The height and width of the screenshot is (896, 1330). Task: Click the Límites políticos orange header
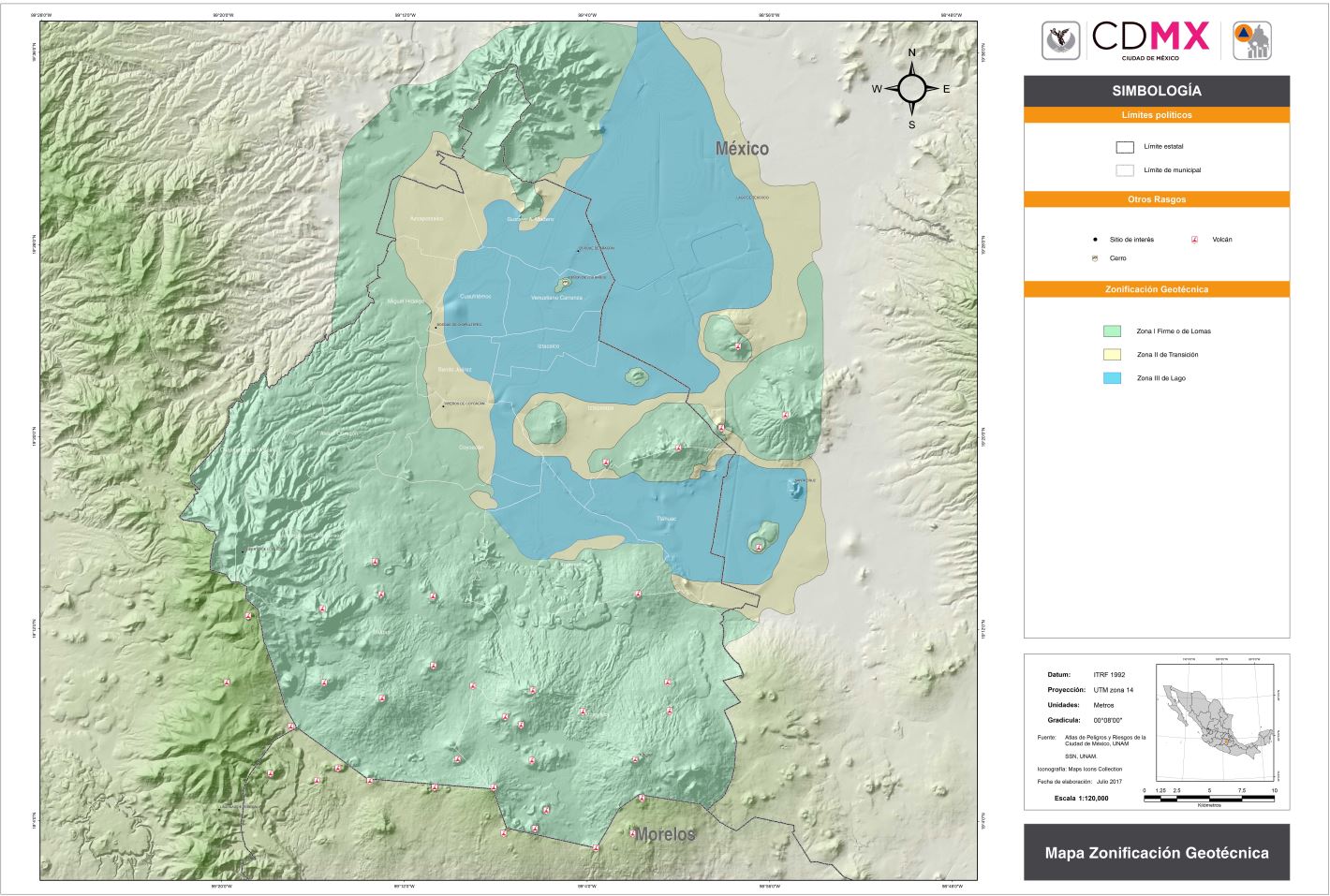coord(1156,115)
